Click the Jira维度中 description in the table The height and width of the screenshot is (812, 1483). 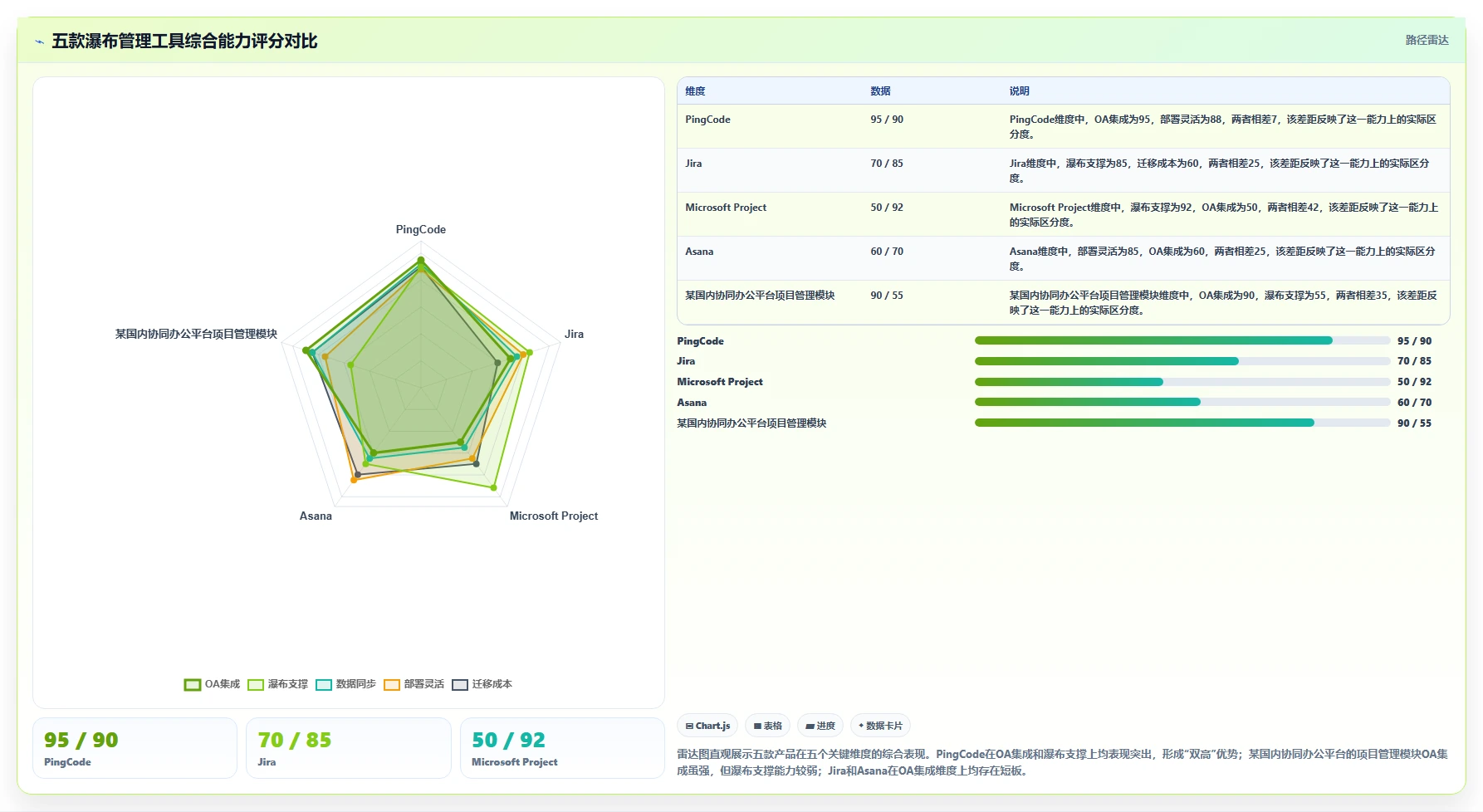[1225, 170]
